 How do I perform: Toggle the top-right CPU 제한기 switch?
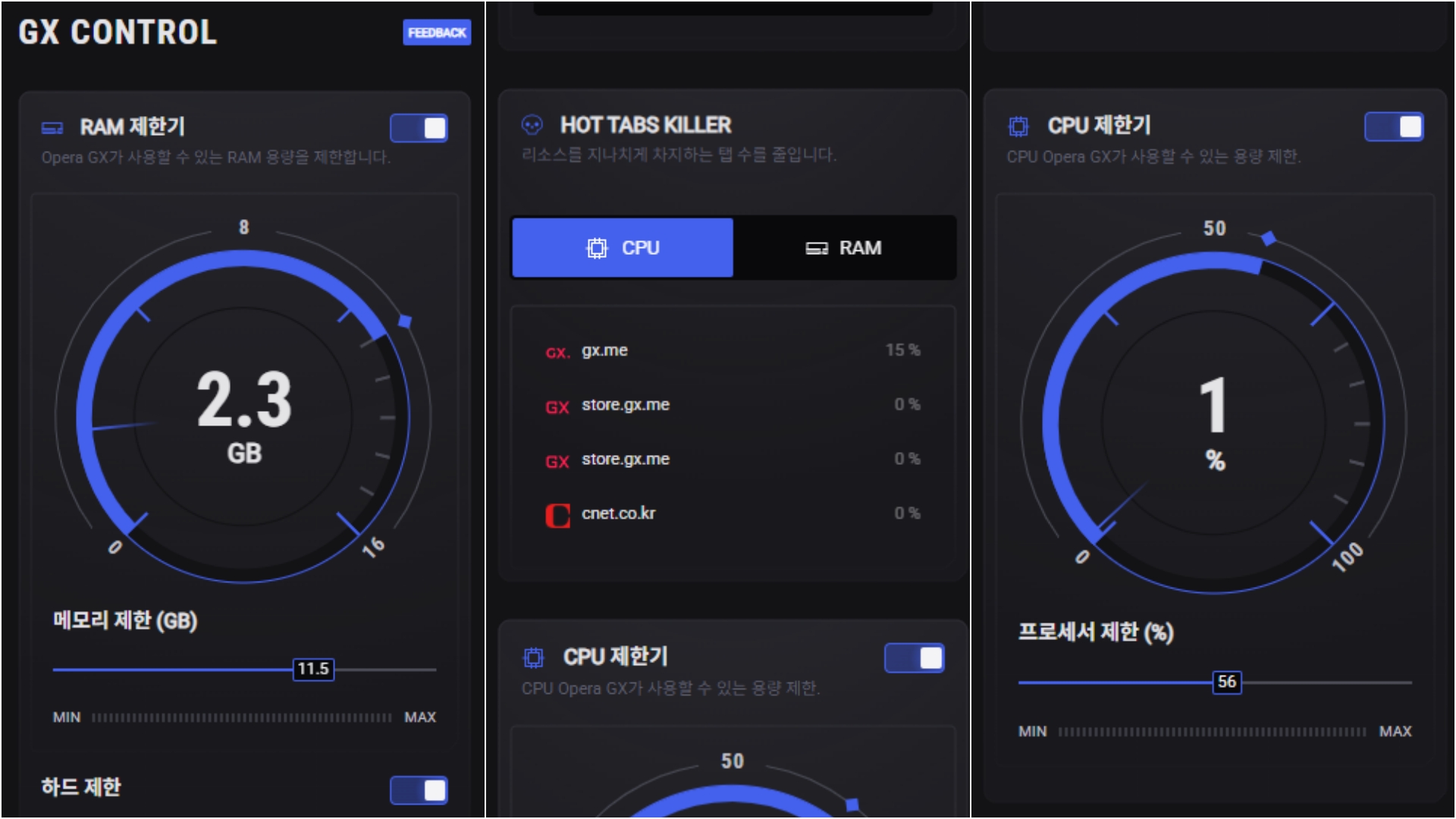1394,127
